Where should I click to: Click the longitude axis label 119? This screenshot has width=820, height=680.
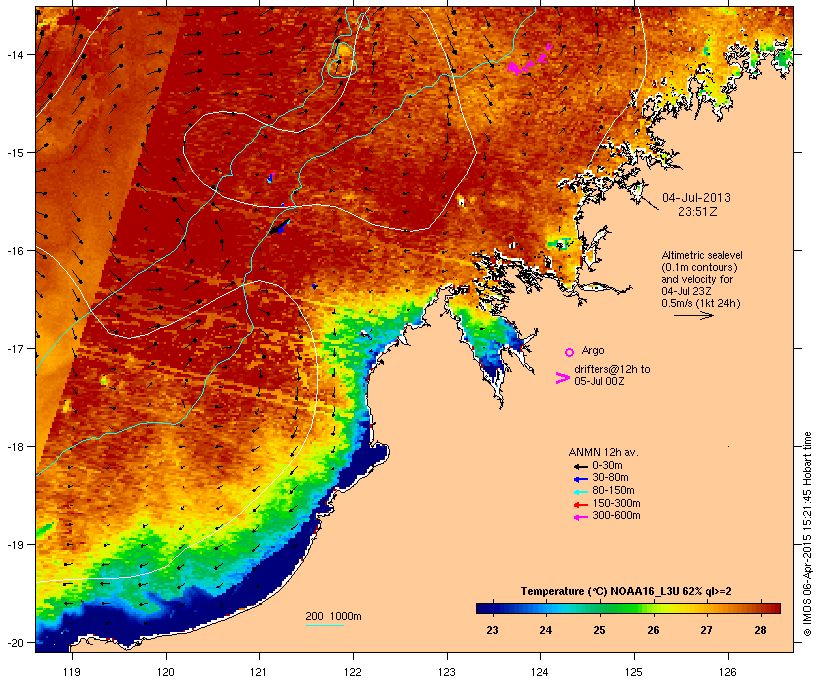pos(72,672)
